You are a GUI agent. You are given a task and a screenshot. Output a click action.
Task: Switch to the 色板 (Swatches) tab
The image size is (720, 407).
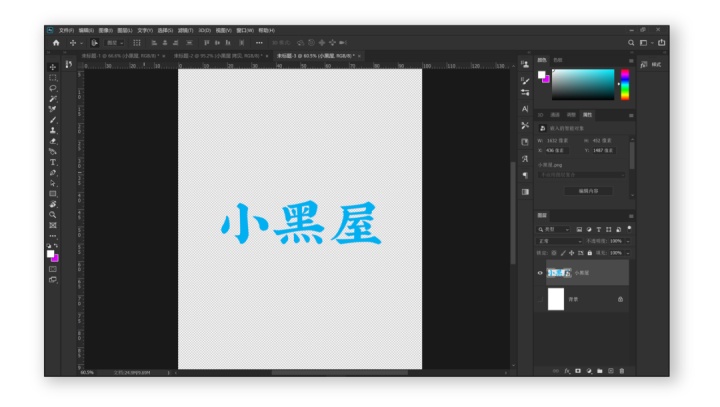pyautogui.click(x=557, y=60)
